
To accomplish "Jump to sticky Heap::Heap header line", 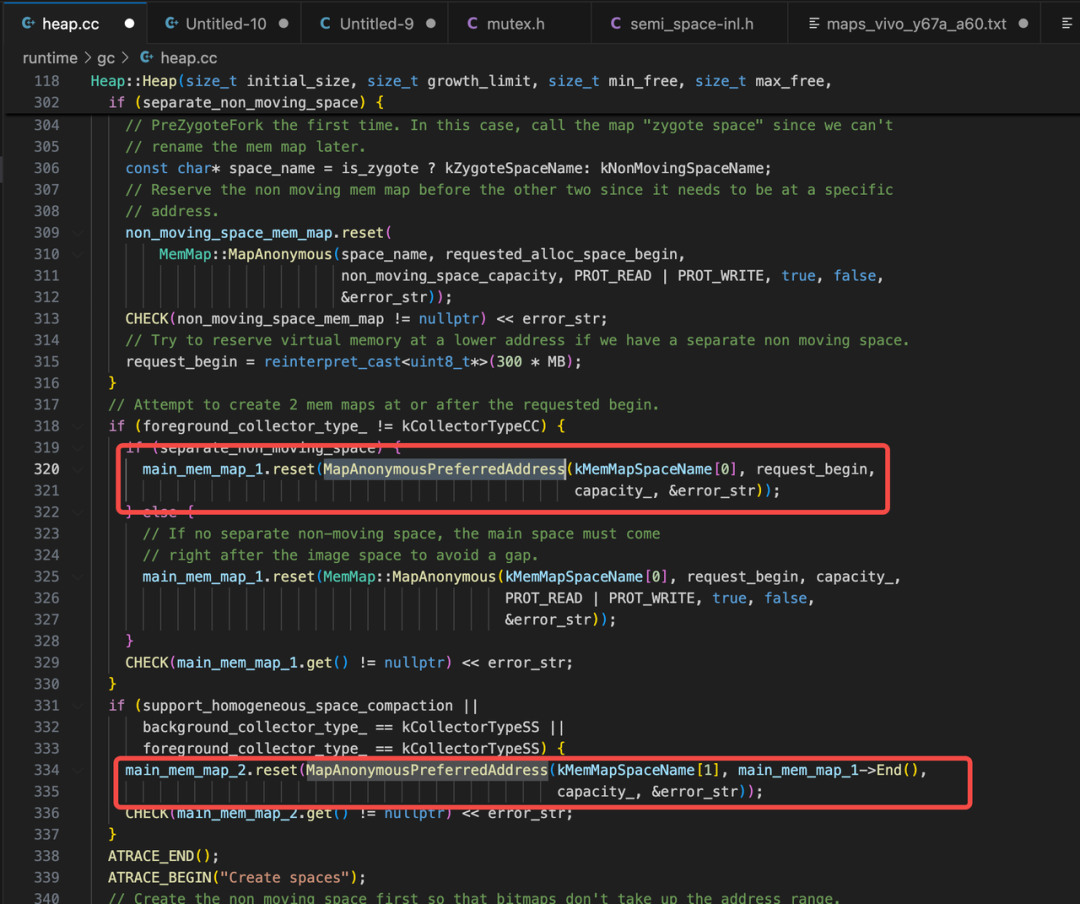I will click(460, 81).
